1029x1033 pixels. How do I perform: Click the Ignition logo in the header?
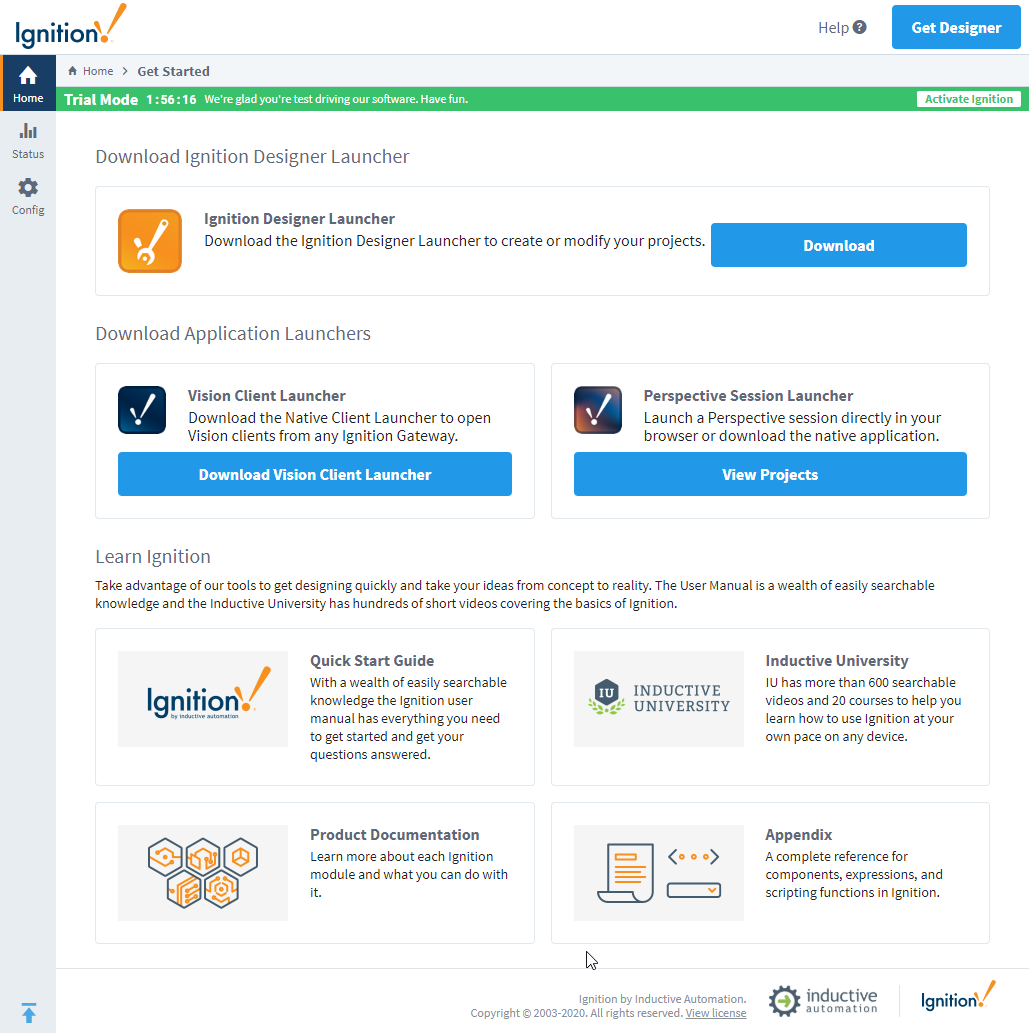tap(70, 26)
